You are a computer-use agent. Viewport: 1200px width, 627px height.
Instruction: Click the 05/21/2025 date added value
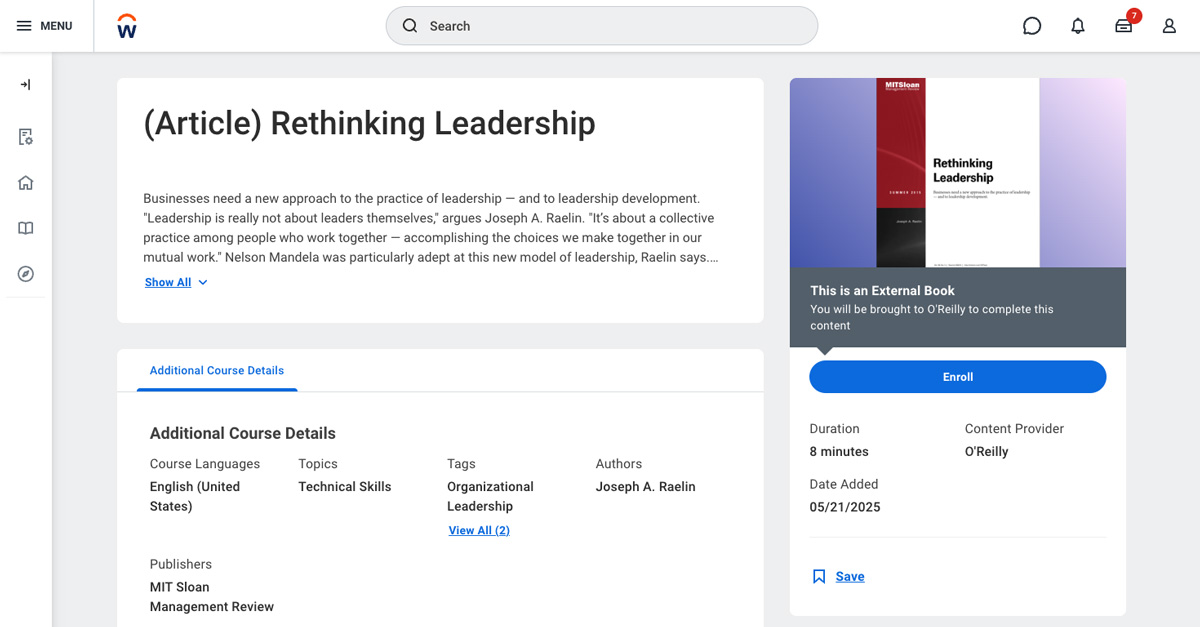pos(845,508)
